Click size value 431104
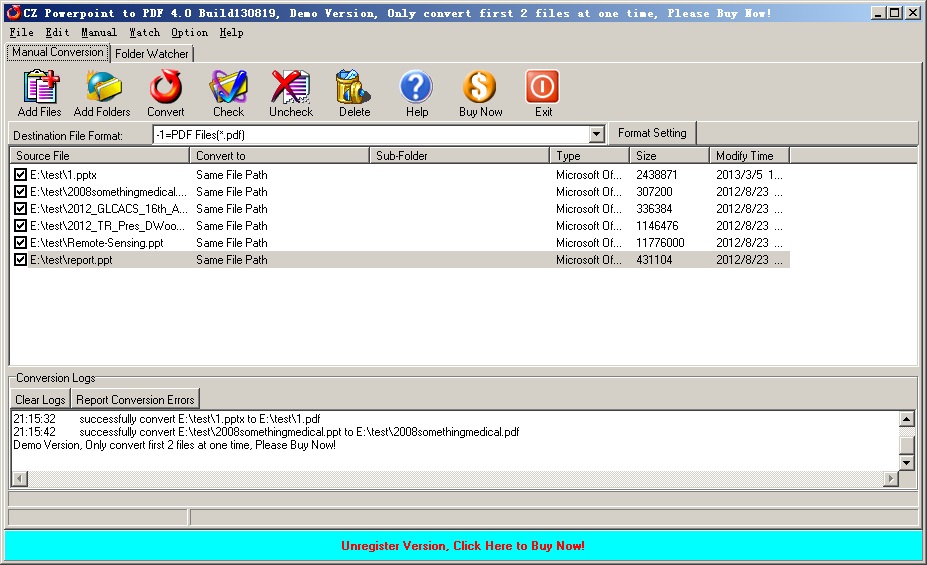Viewport: 927px width, 565px height. click(x=654, y=259)
